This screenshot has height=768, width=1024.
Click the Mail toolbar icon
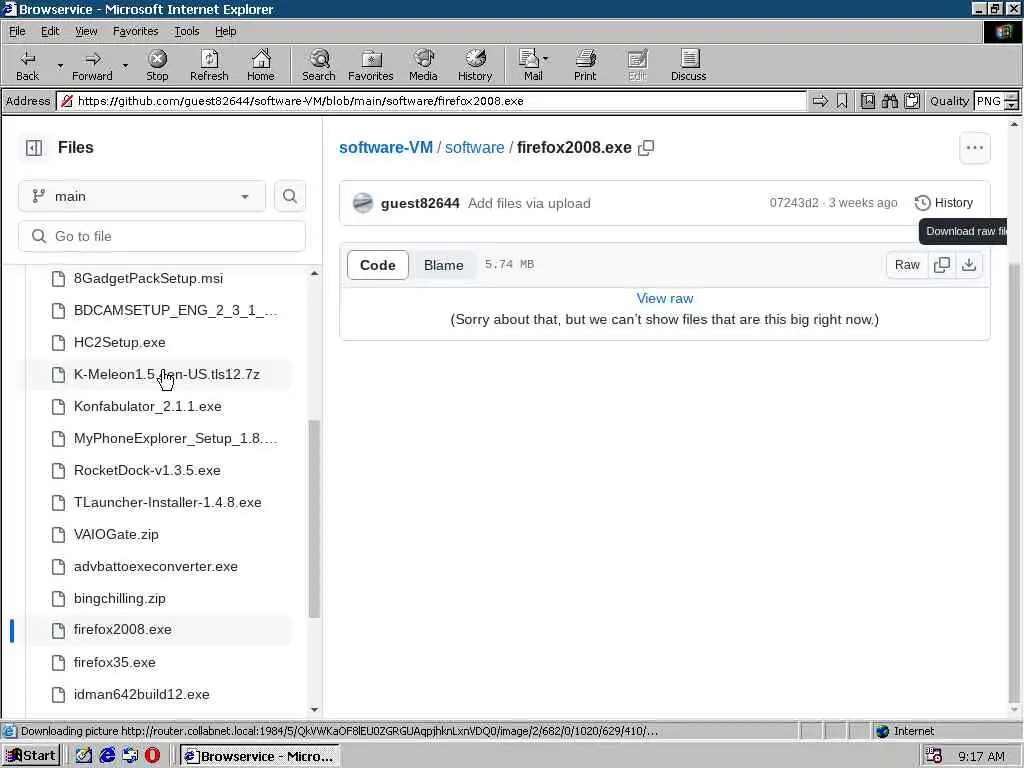pos(533,65)
